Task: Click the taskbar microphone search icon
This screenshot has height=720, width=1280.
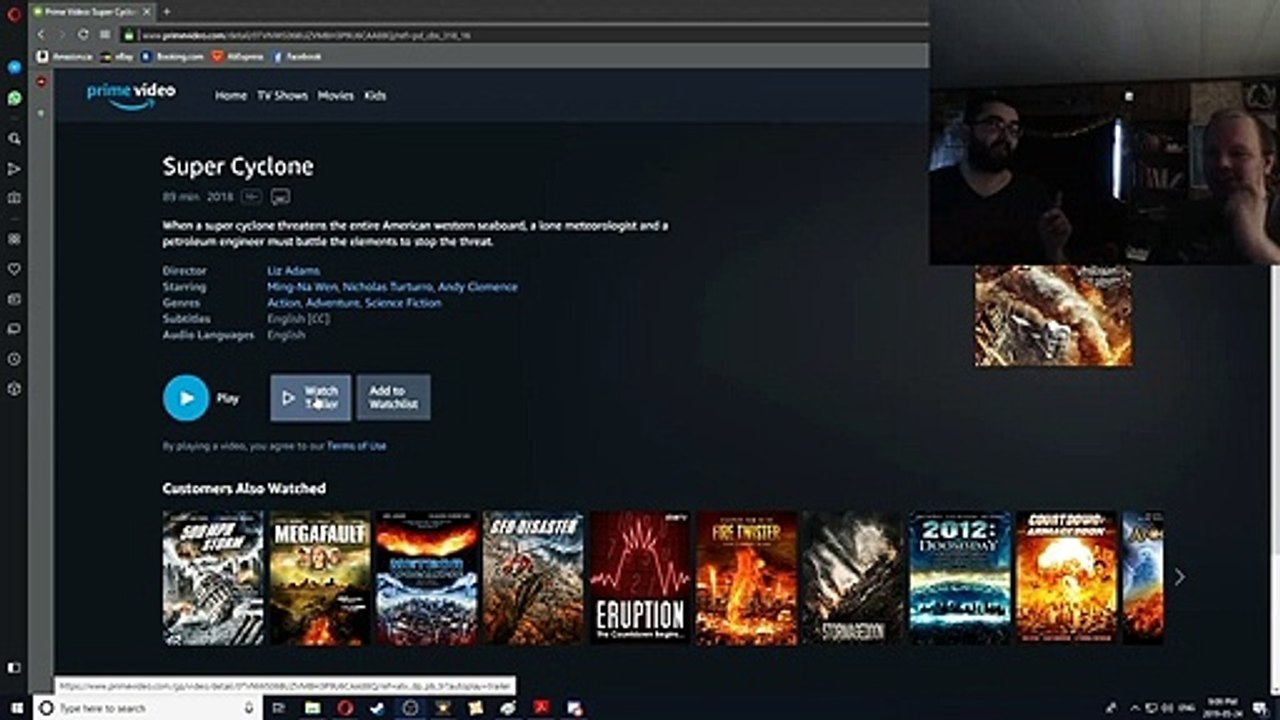Action: (x=249, y=708)
